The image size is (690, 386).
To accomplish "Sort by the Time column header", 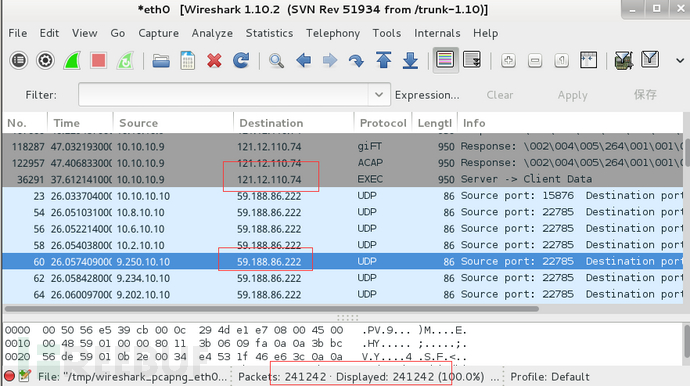I will point(80,123).
